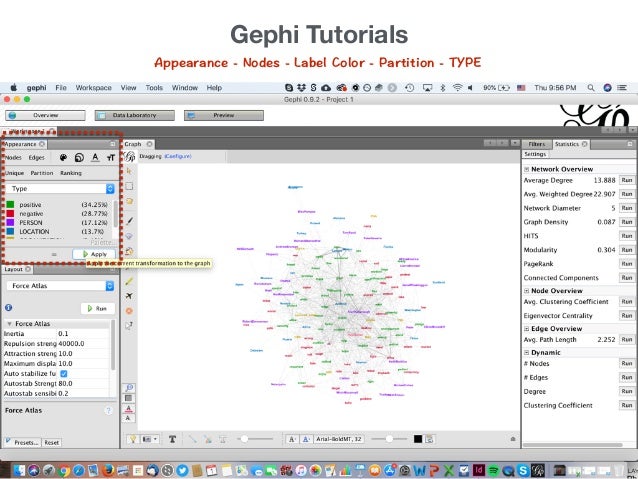
Task: Run the PageRank statistic
Action: pos(627,264)
